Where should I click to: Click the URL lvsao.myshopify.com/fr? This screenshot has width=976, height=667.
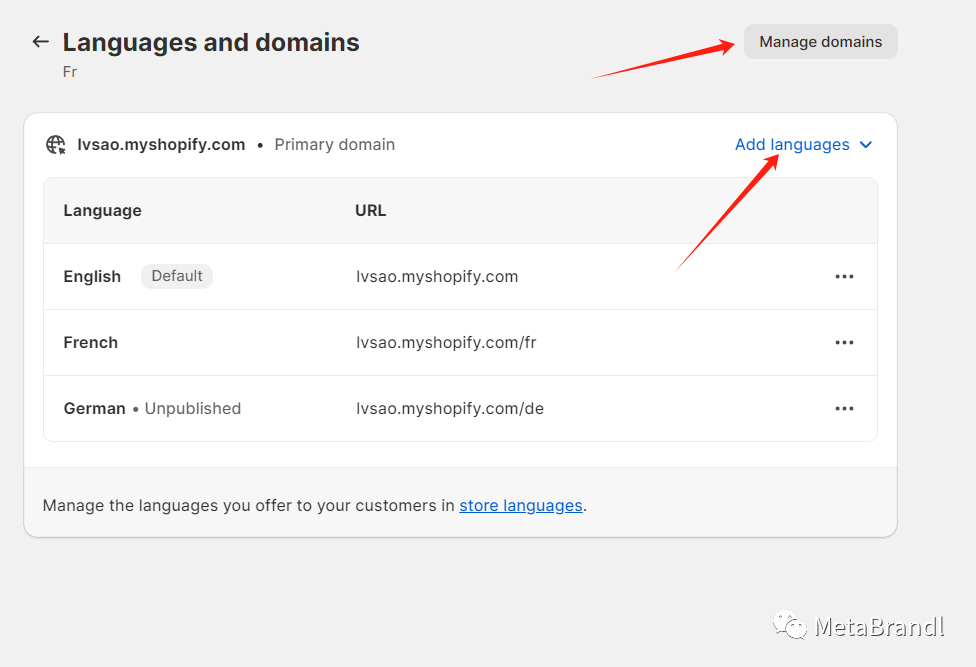tap(446, 342)
